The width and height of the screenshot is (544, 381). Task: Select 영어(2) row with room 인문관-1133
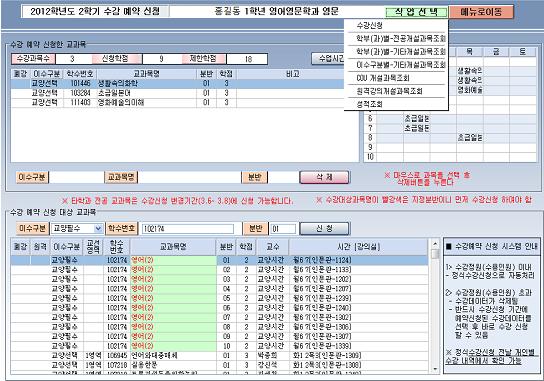tap(220, 270)
